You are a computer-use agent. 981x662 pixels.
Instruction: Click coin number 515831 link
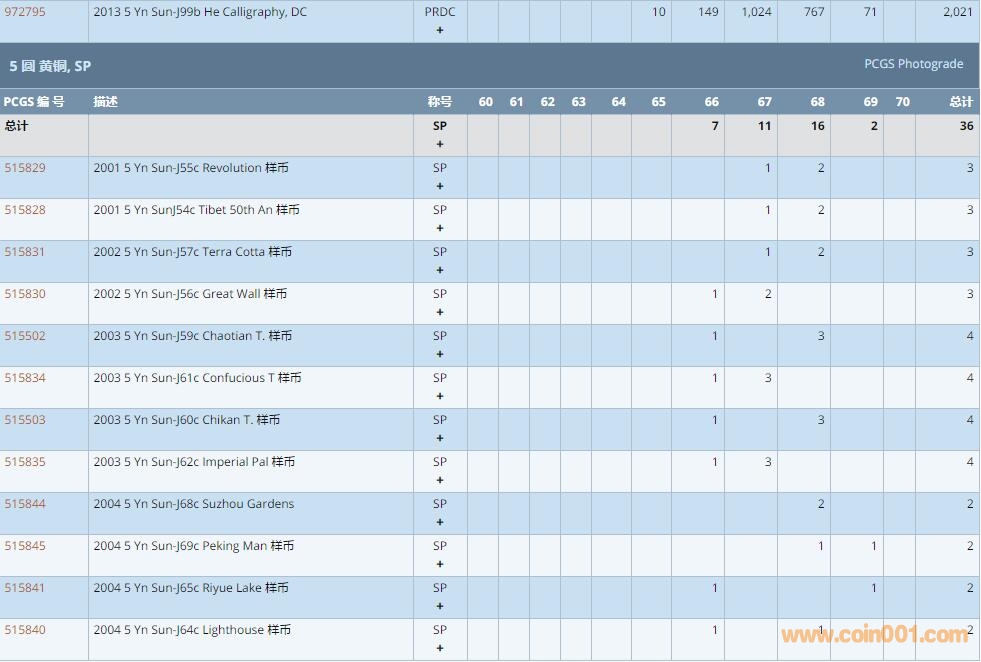click(25, 252)
